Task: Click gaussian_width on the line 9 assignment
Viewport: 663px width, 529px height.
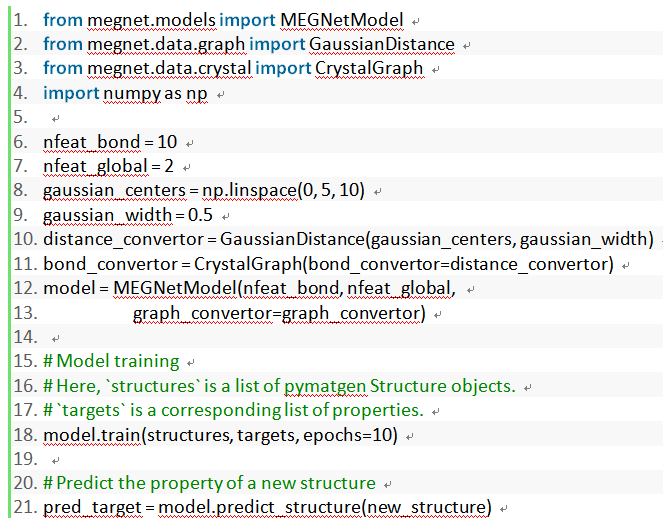Action: coord(100,215)
